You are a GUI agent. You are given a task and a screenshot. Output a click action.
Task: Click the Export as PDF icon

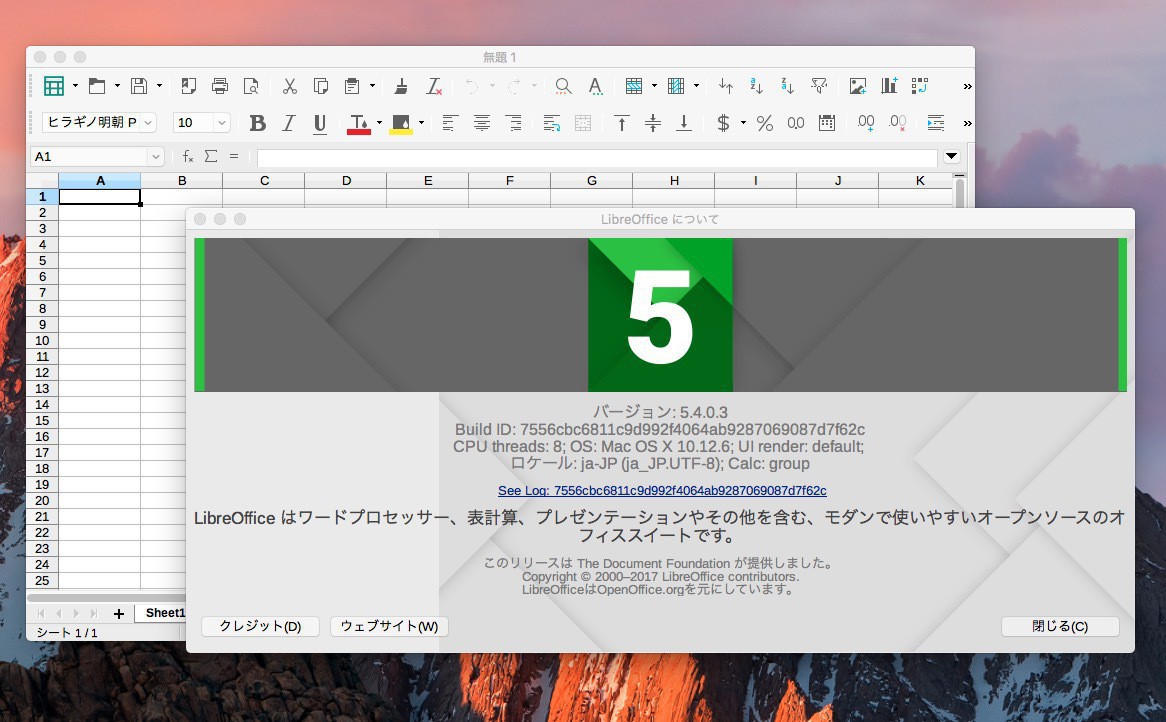click(188, 86)
